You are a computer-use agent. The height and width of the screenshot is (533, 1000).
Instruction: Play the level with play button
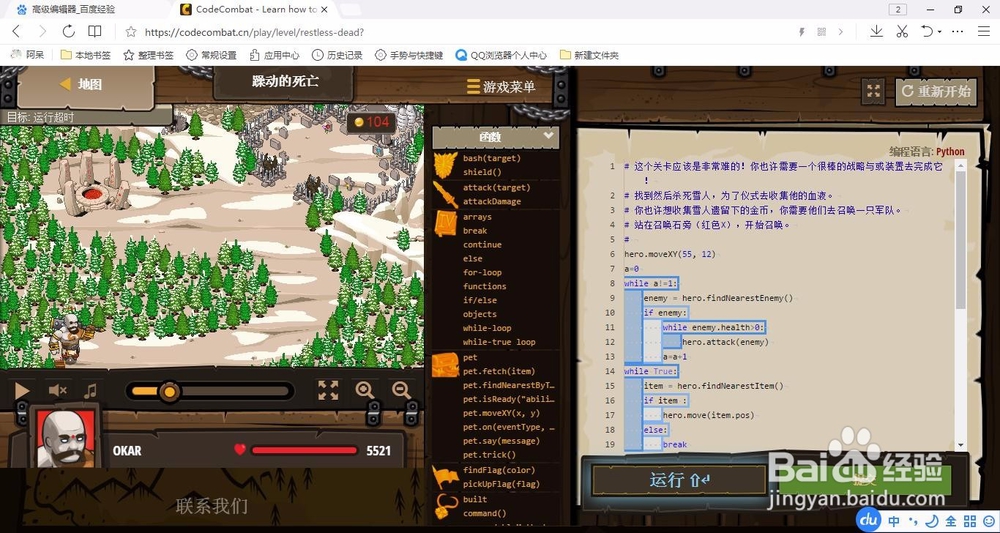point(22,391)
